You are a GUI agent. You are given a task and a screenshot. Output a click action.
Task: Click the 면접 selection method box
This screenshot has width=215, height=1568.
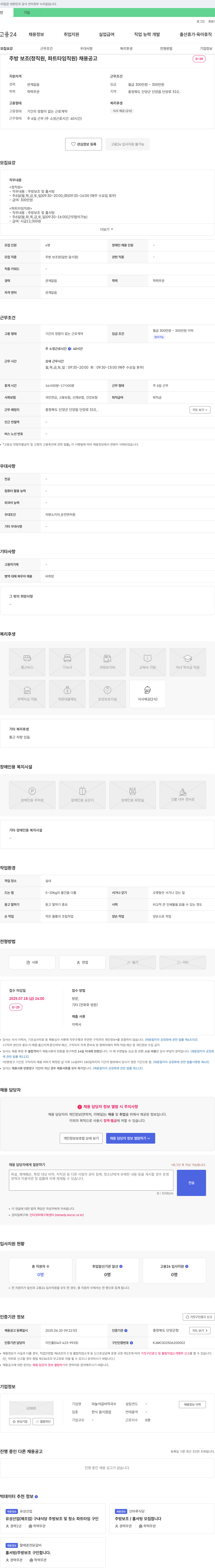point(82,962)
